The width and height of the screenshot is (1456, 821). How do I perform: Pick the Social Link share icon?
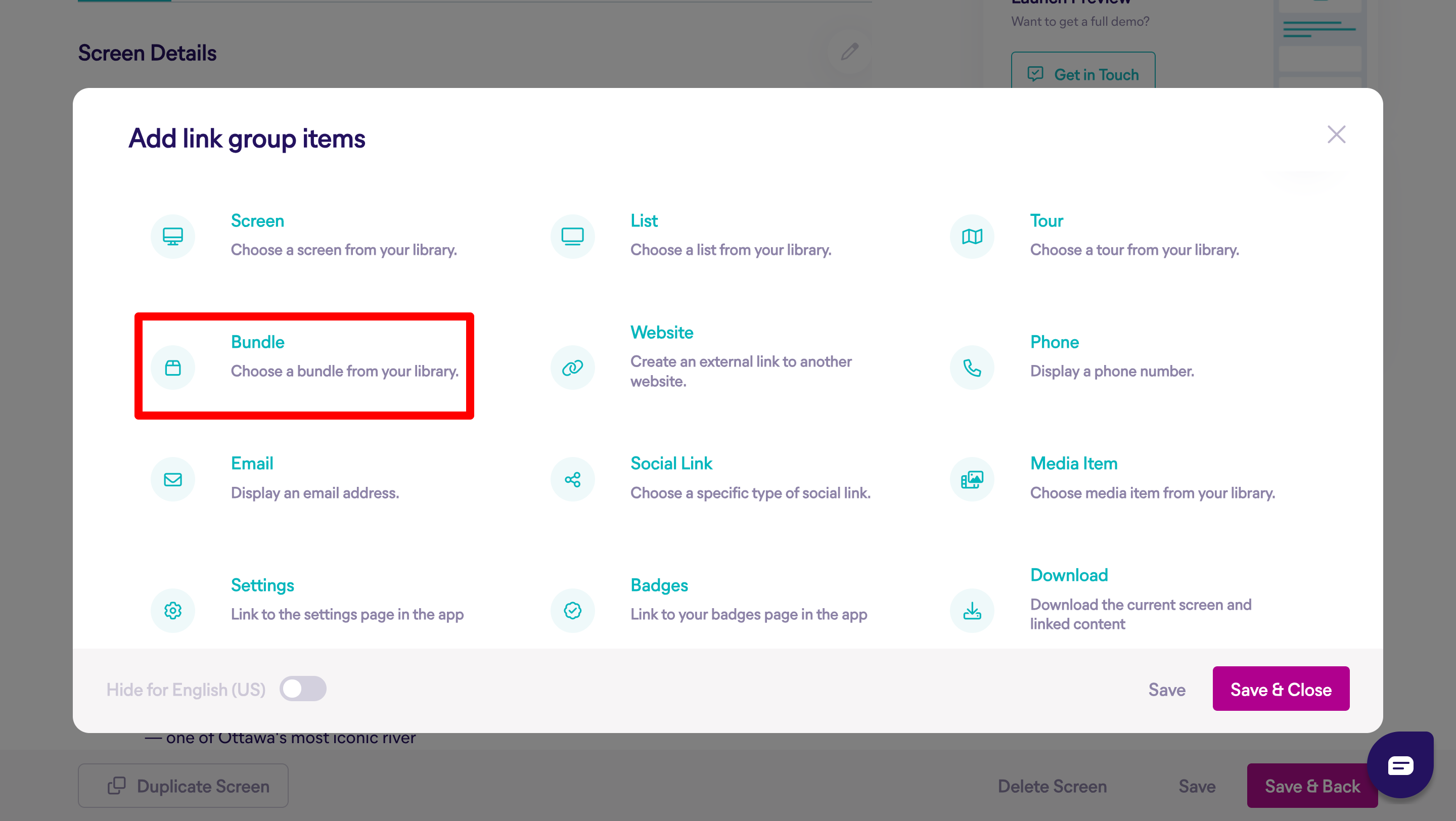coord(573,479)
